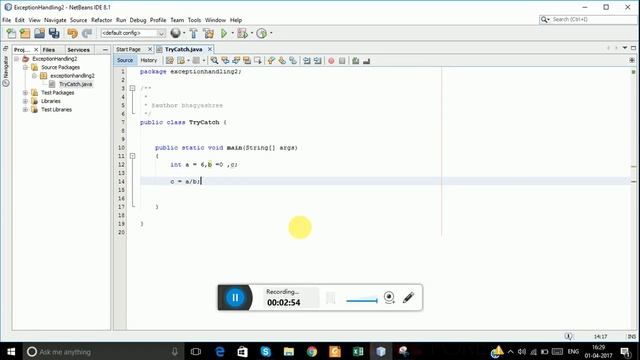Screen dimensions: 640x360
Task: Click Toggle Bookmark editor icon
Action: click(x=293, y=61)
